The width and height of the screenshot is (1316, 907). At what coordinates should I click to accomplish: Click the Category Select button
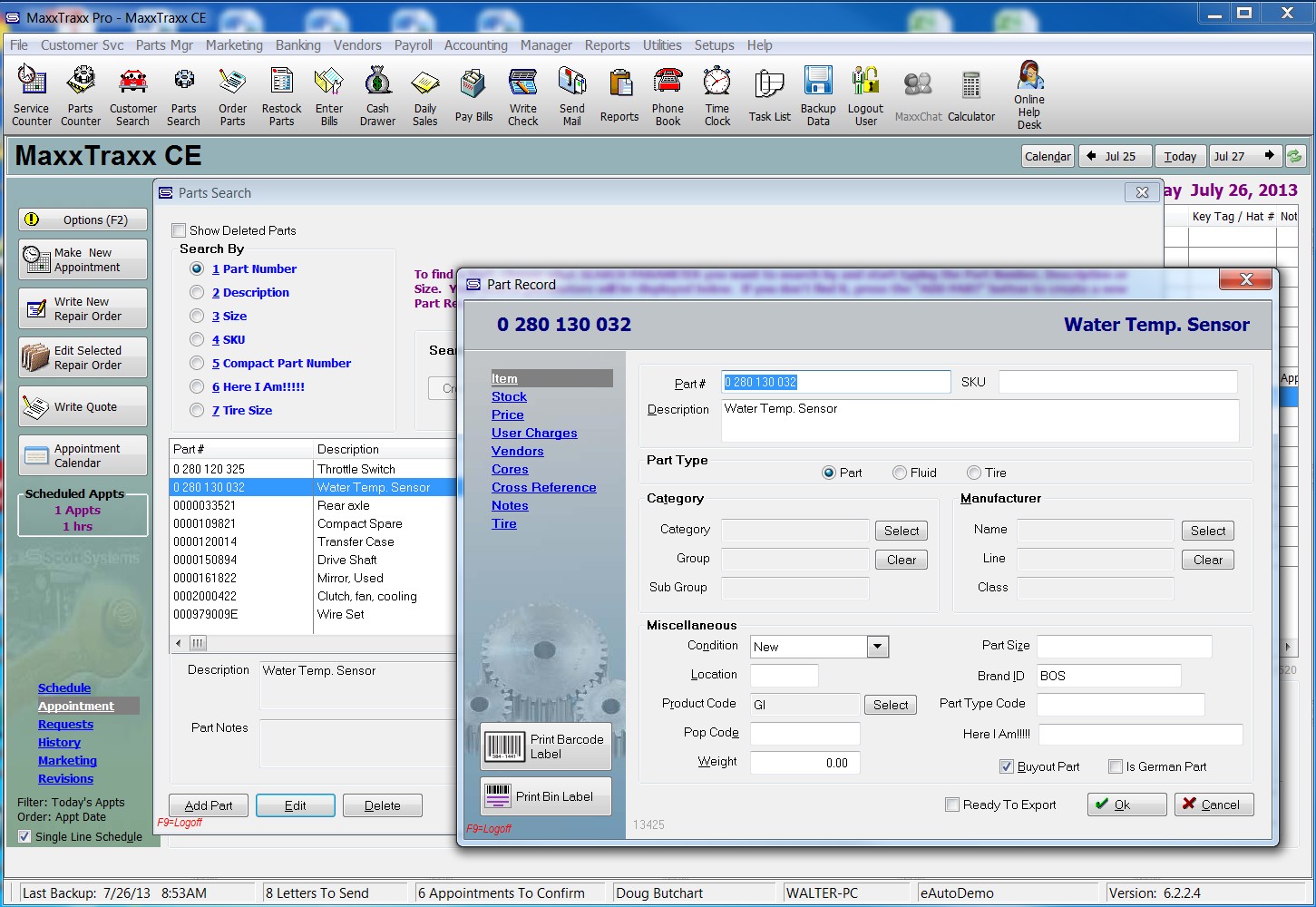pos(902,531)
